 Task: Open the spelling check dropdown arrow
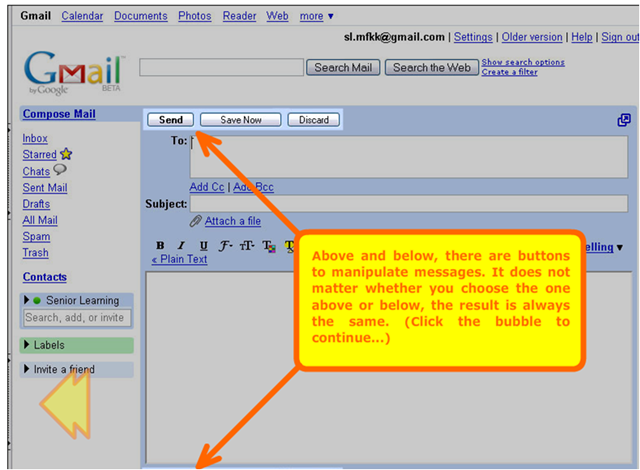click(x=620, y=248)
